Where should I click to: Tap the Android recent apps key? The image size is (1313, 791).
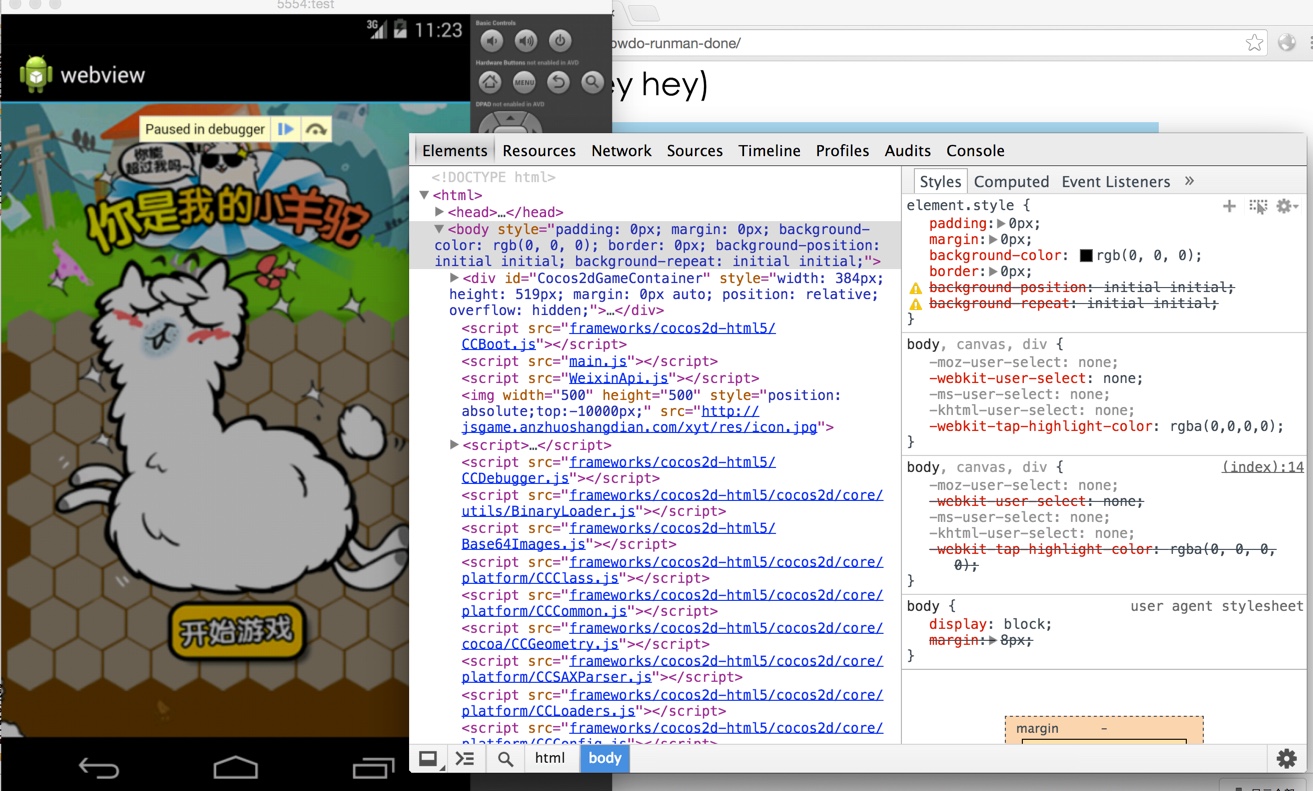click(374, 768)
